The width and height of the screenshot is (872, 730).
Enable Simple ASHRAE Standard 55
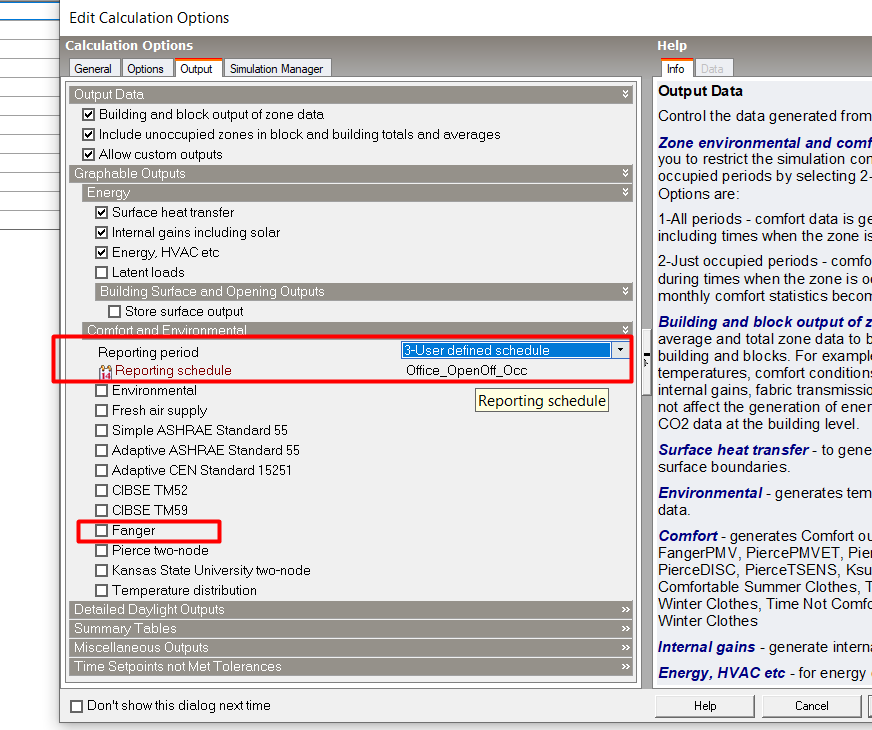[x=101, y=430]
